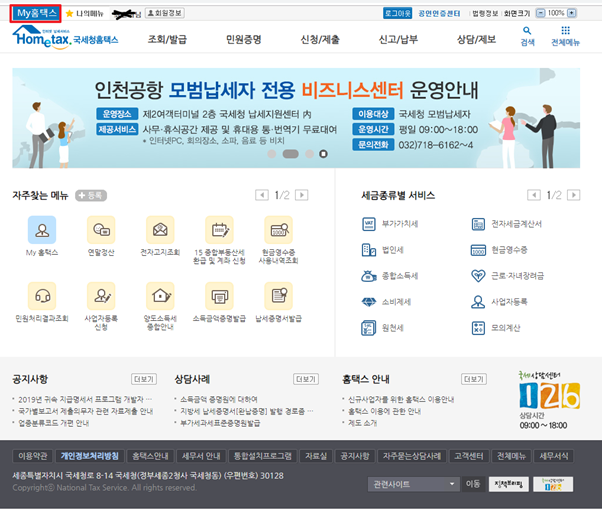Open 소비제세 service

pos(386,302)
